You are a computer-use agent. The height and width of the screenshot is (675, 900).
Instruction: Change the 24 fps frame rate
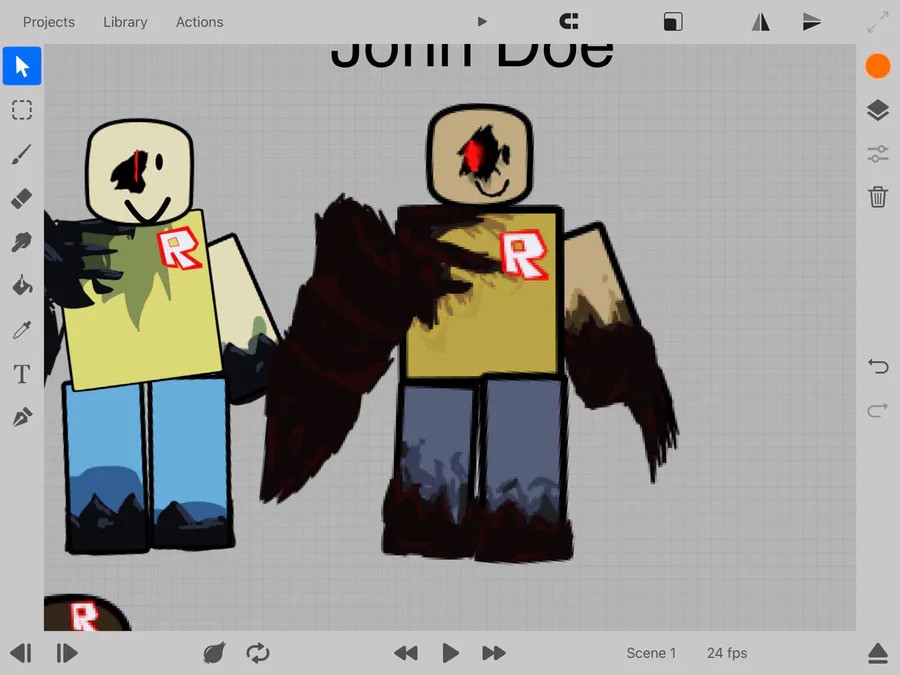click(x=727, y=653)
